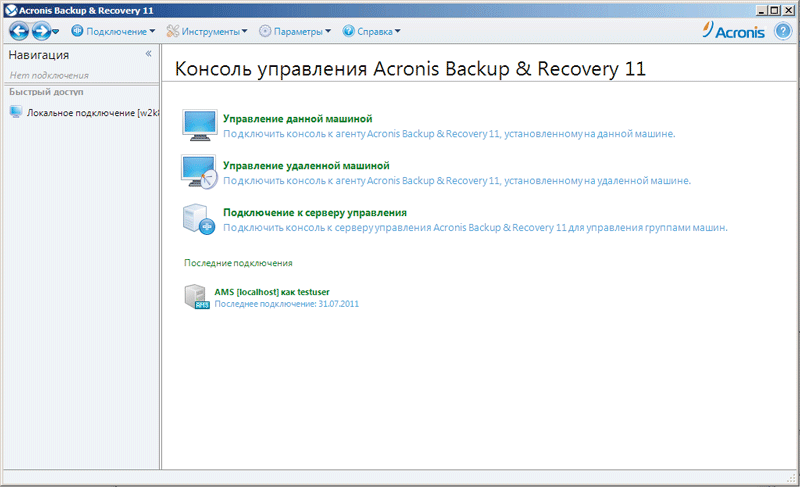
Task: Click the Управление данной машиной link
Action: 297,118
